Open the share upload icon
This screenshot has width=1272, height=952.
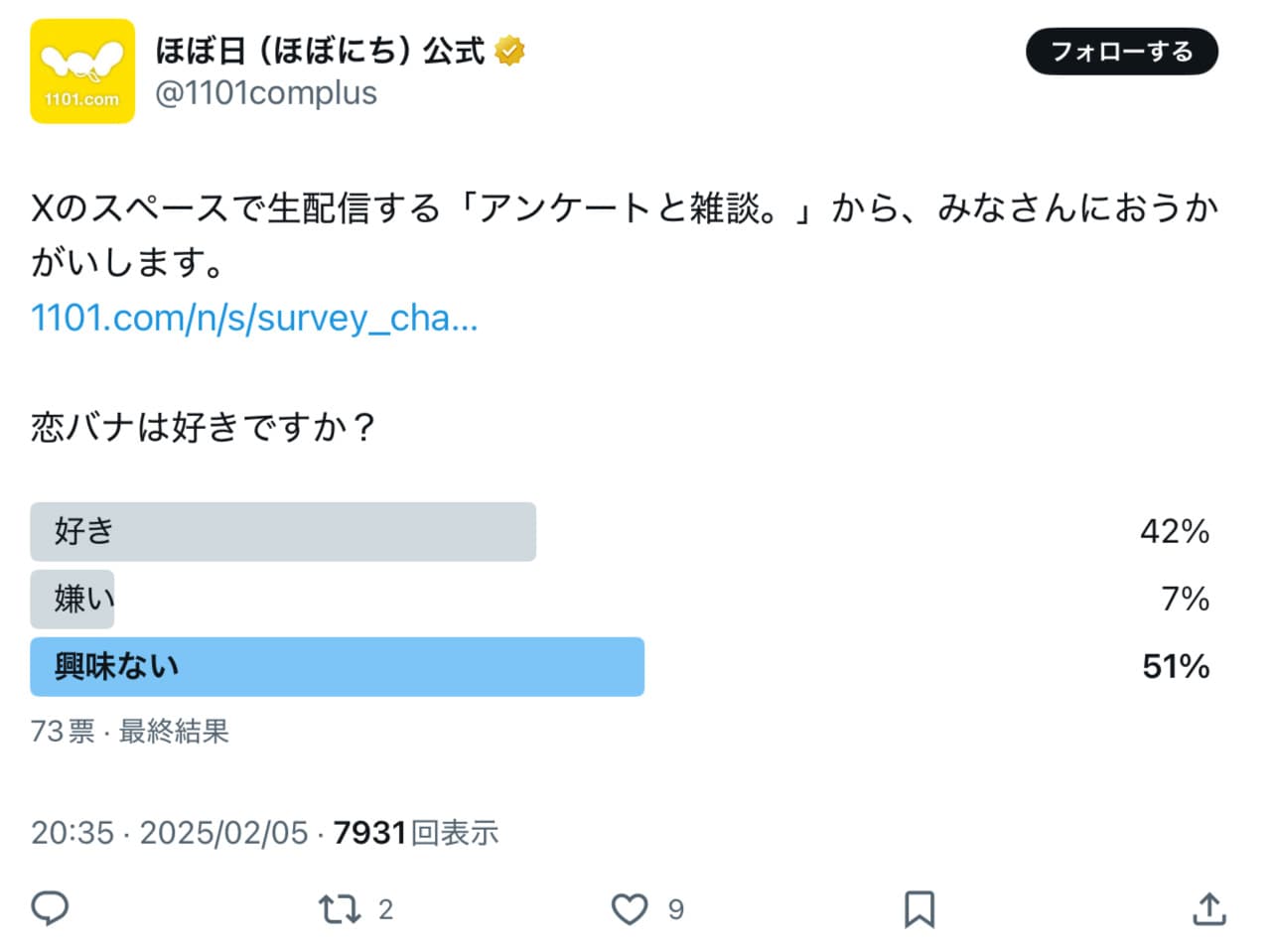click(x=1208, y=908)
